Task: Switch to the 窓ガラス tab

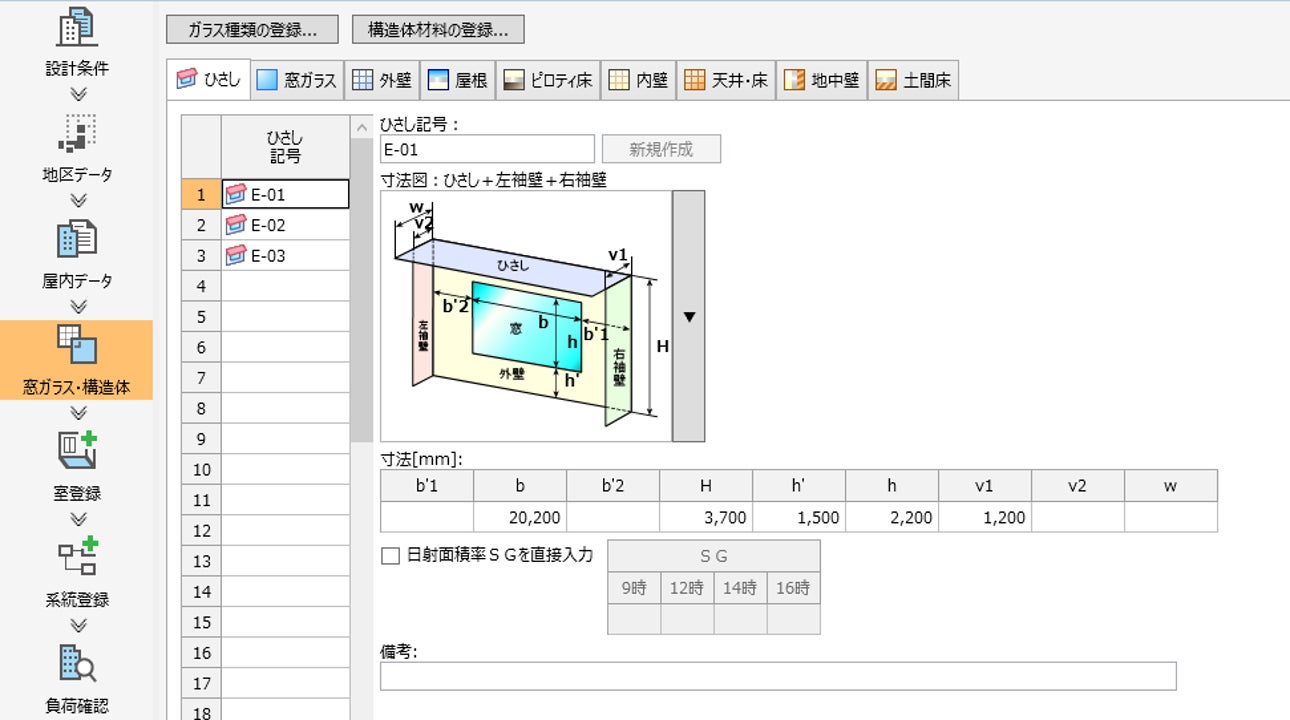Action: pyautogui.click(x=297, y=81)
